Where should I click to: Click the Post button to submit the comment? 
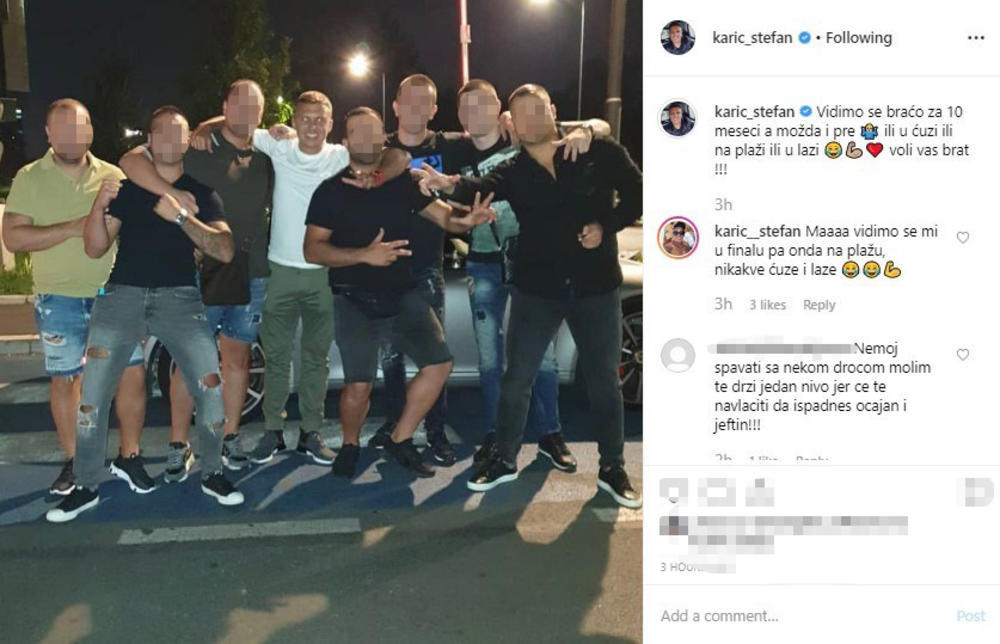click(x=971, y=616)
